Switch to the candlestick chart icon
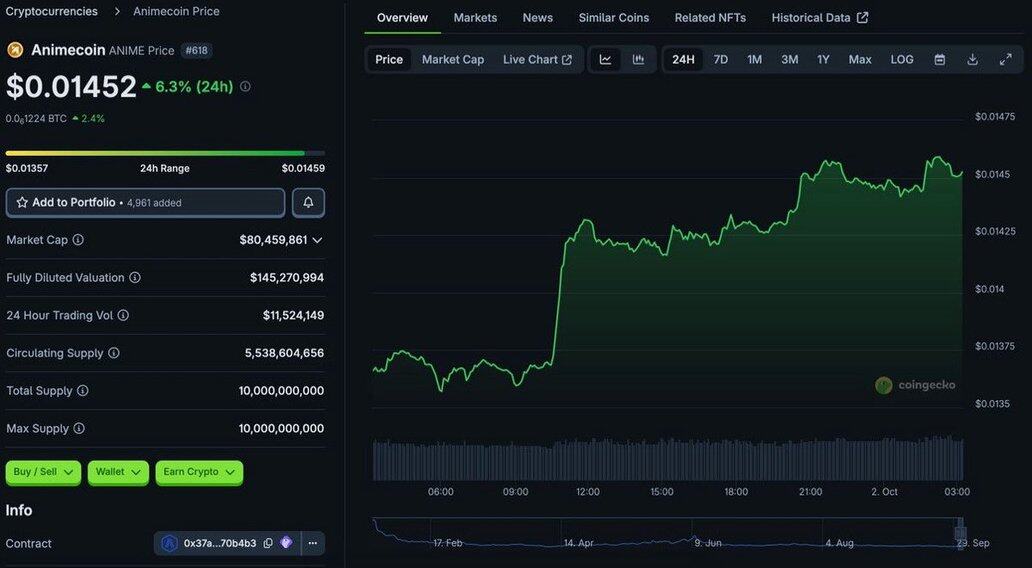 (638, 60)
